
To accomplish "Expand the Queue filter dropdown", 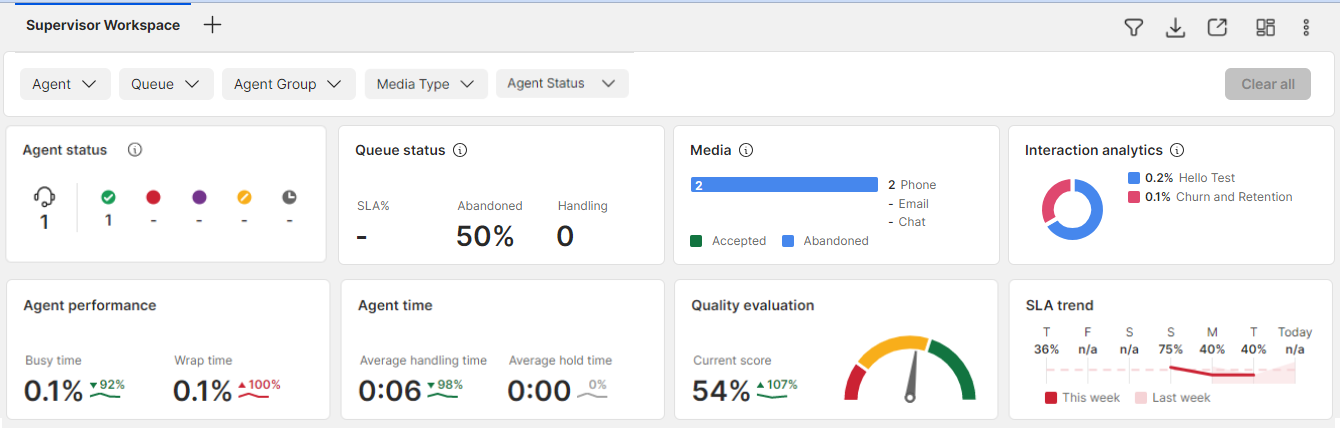I will click(166, 84).
